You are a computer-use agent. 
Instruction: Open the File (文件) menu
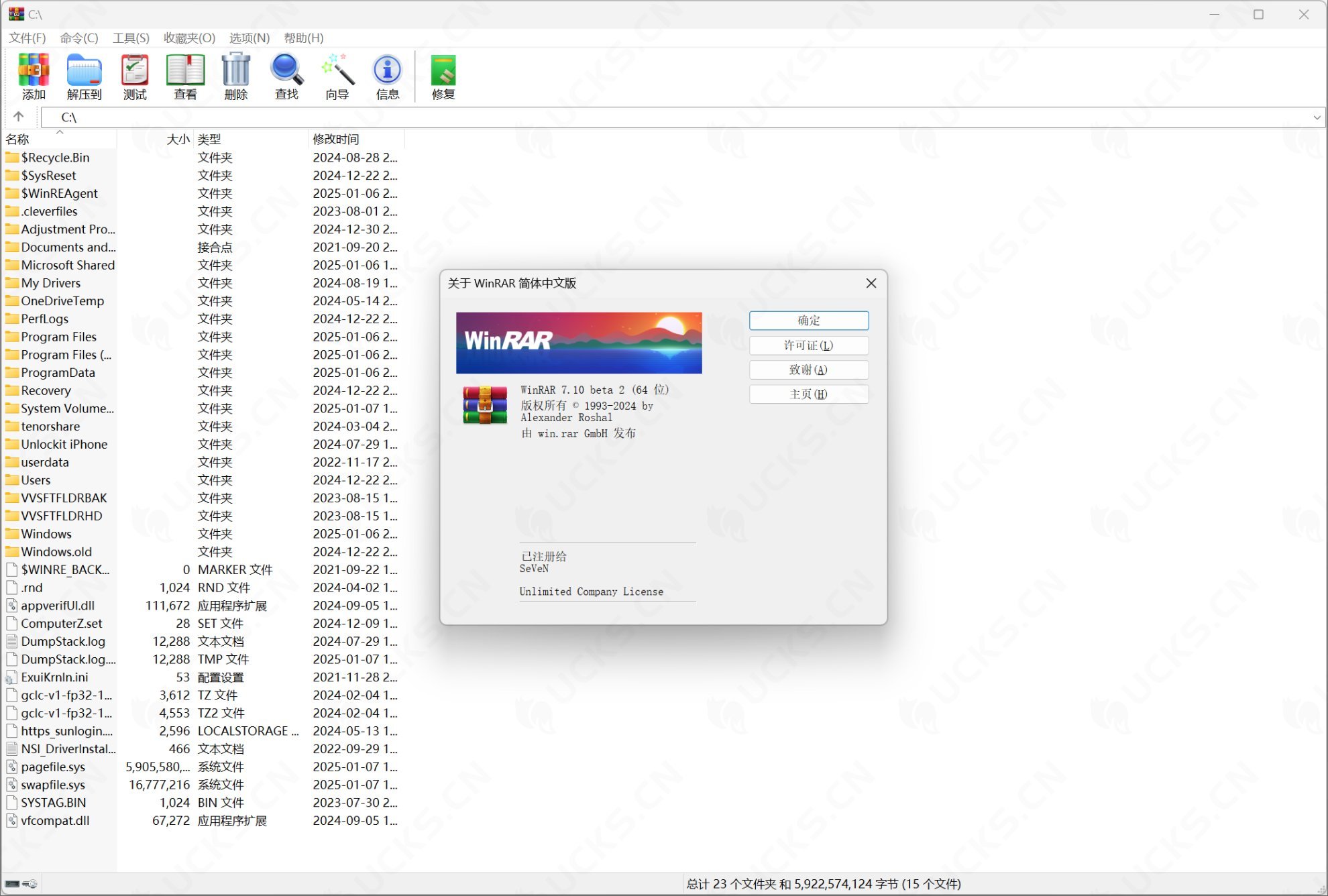coord(27,38)
